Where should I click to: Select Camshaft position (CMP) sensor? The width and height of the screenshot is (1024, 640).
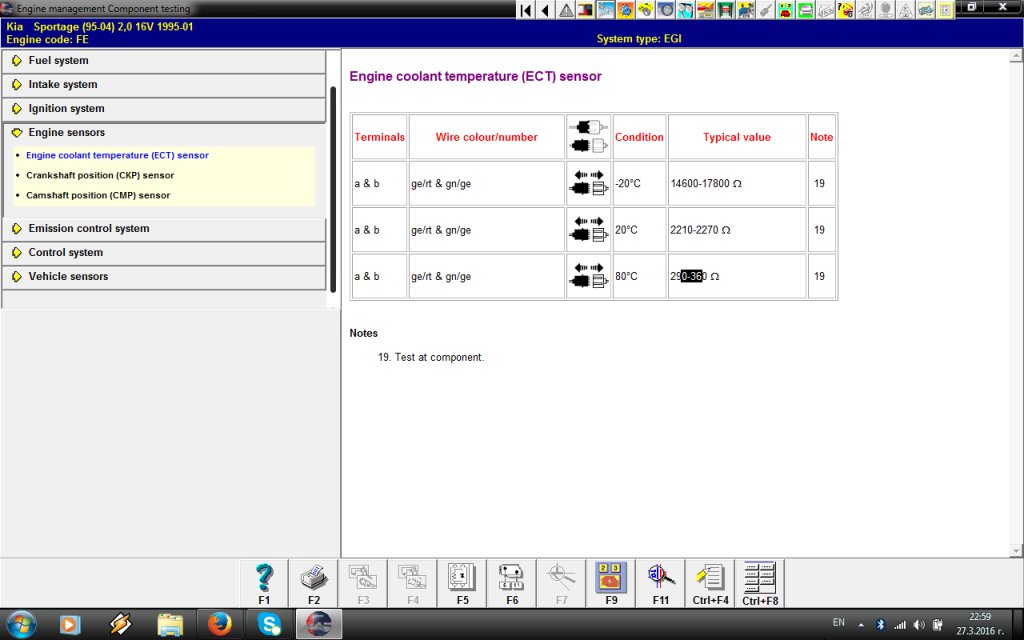point(98,196)
